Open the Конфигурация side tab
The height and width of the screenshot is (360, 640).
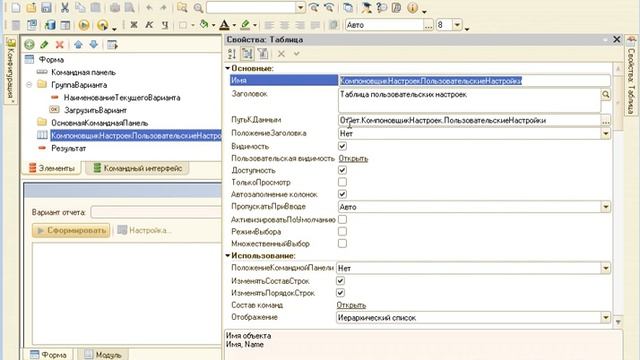point(11,70)
